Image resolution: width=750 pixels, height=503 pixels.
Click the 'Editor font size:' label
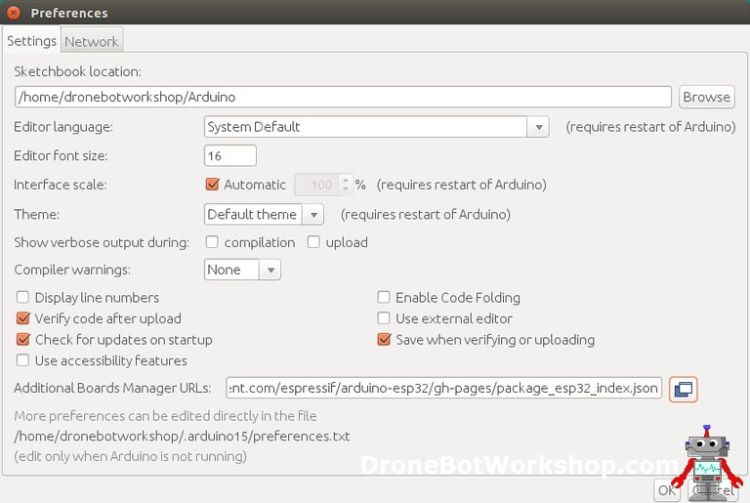pyautogui.click(x=61, y=156)
